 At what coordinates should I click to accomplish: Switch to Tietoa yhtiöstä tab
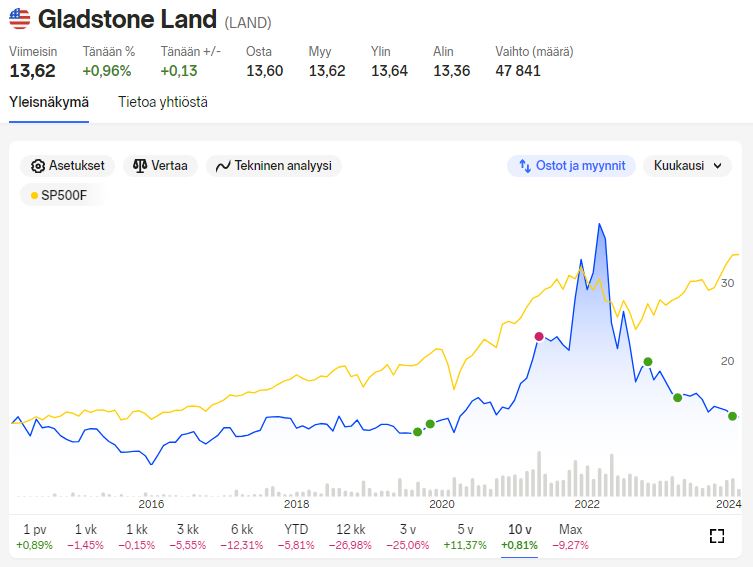(x=163, y=102)
